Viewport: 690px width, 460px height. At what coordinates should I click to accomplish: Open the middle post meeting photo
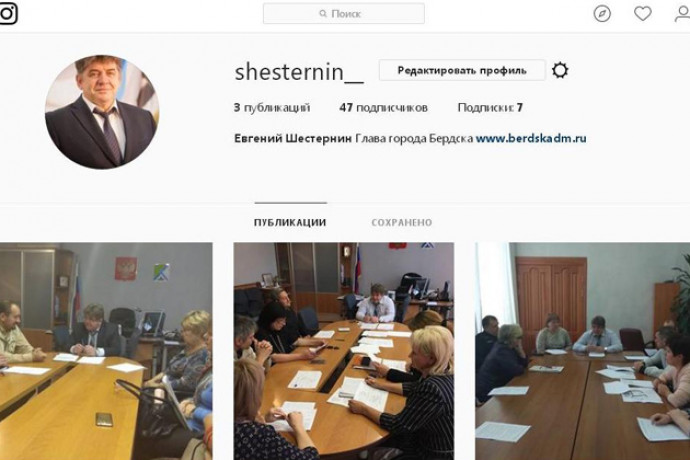pyautogui.click(x=344, y=351)
